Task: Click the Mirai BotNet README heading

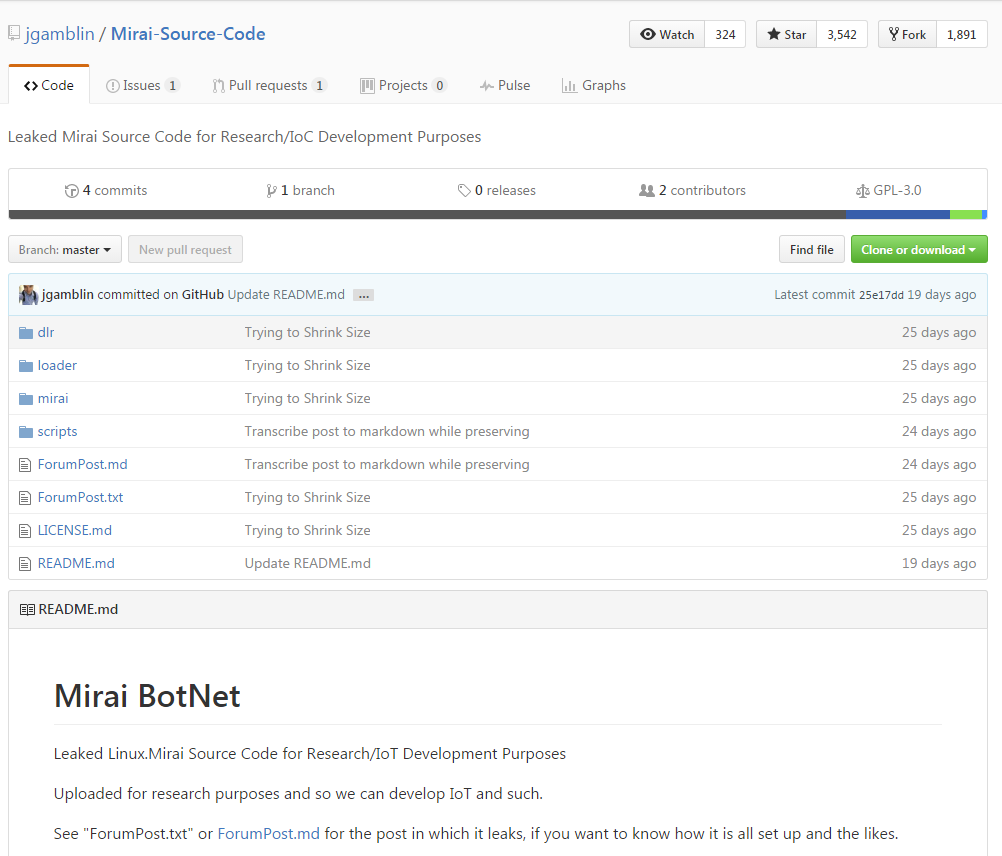Action: click(x=147, y=696)
